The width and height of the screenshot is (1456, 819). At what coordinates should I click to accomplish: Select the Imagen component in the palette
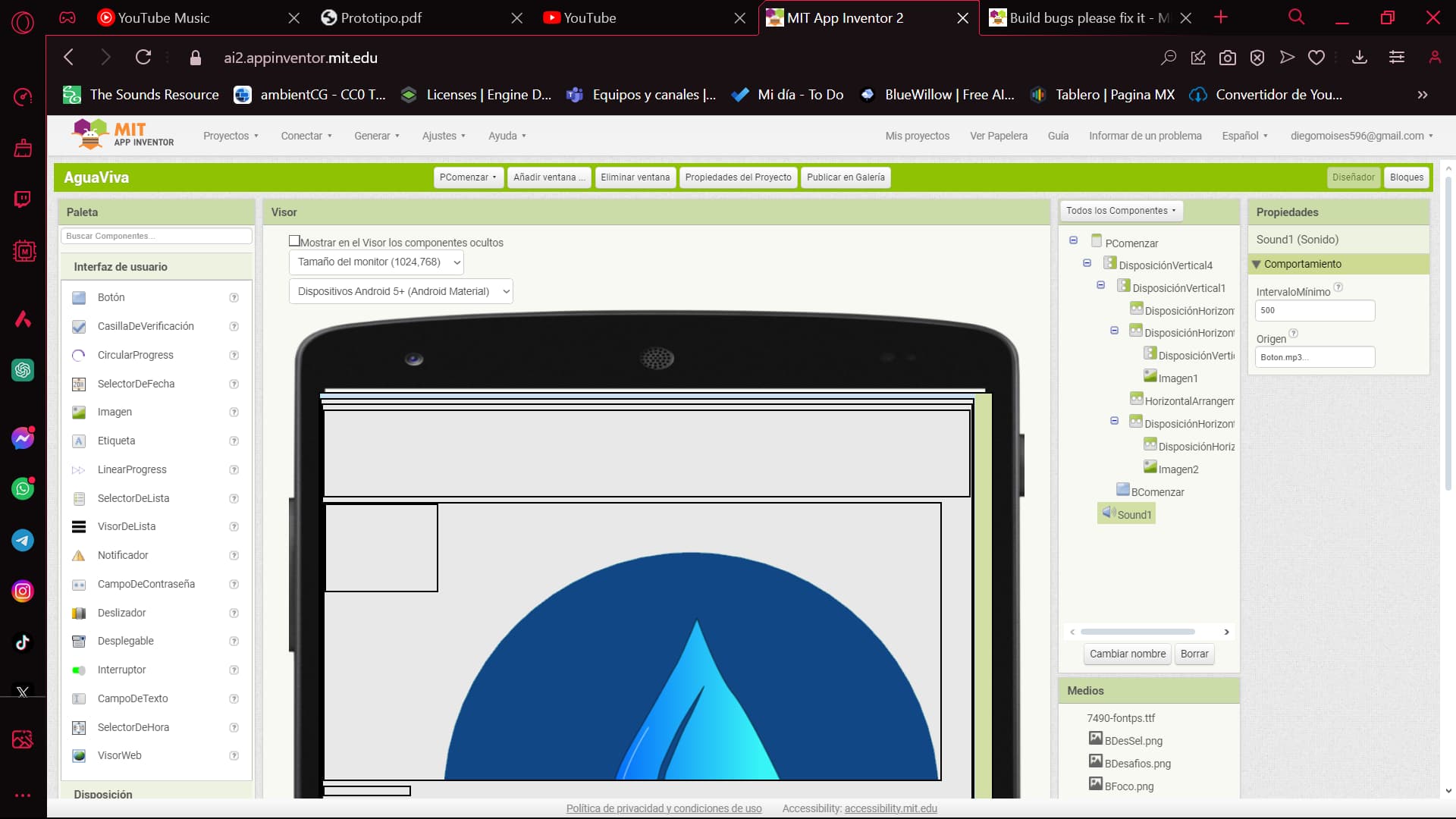tap(115, 412)
